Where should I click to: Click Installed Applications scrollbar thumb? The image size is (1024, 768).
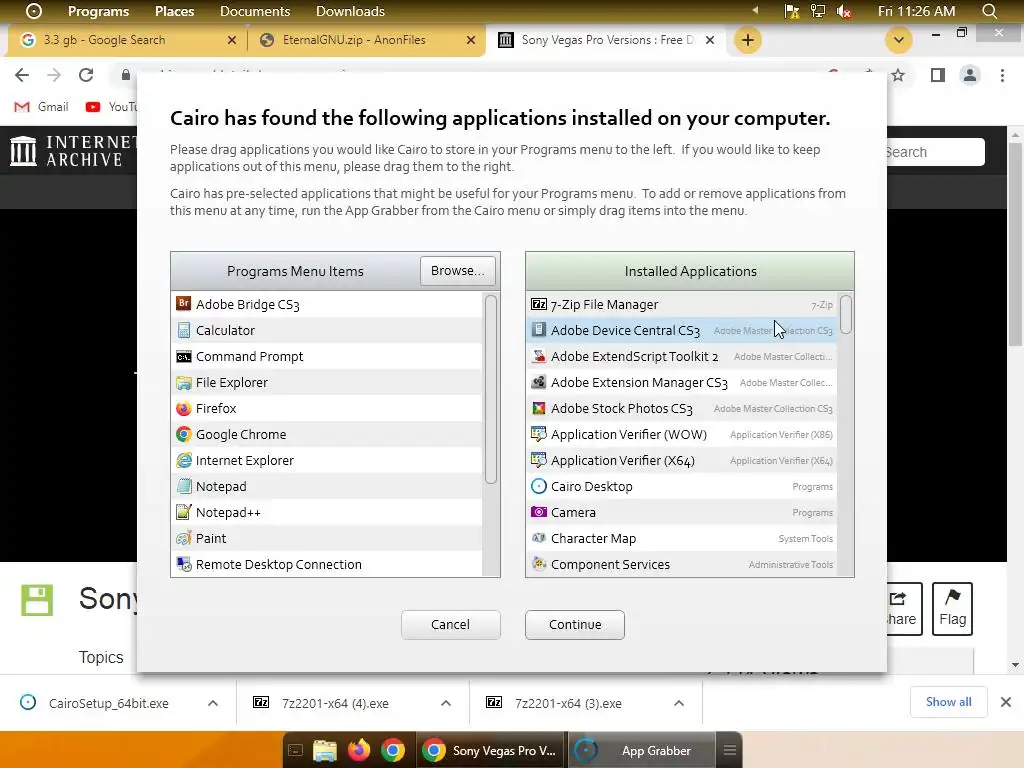846,315
